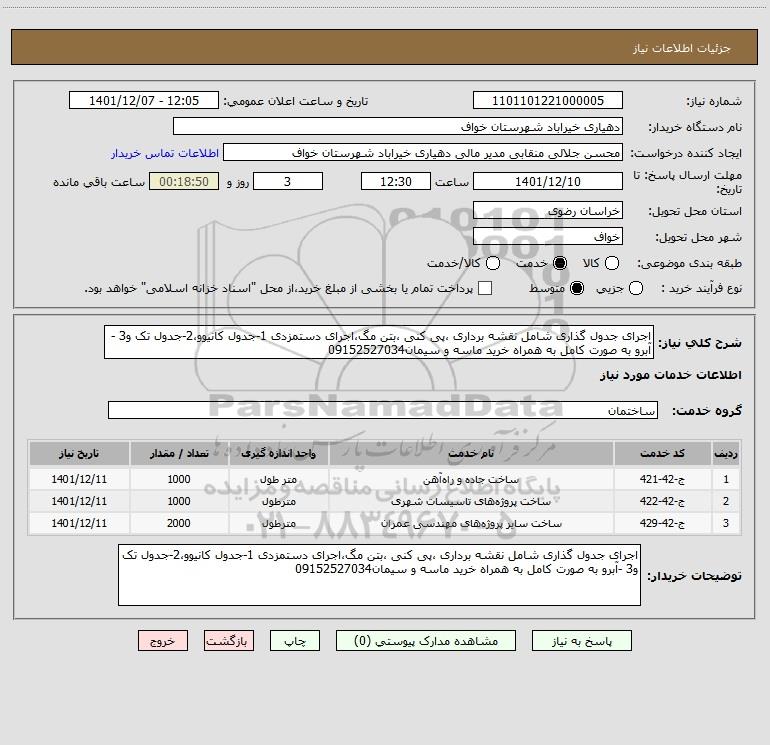Click the کد خدمت column header
770x745 pixels.
(662, 453)
